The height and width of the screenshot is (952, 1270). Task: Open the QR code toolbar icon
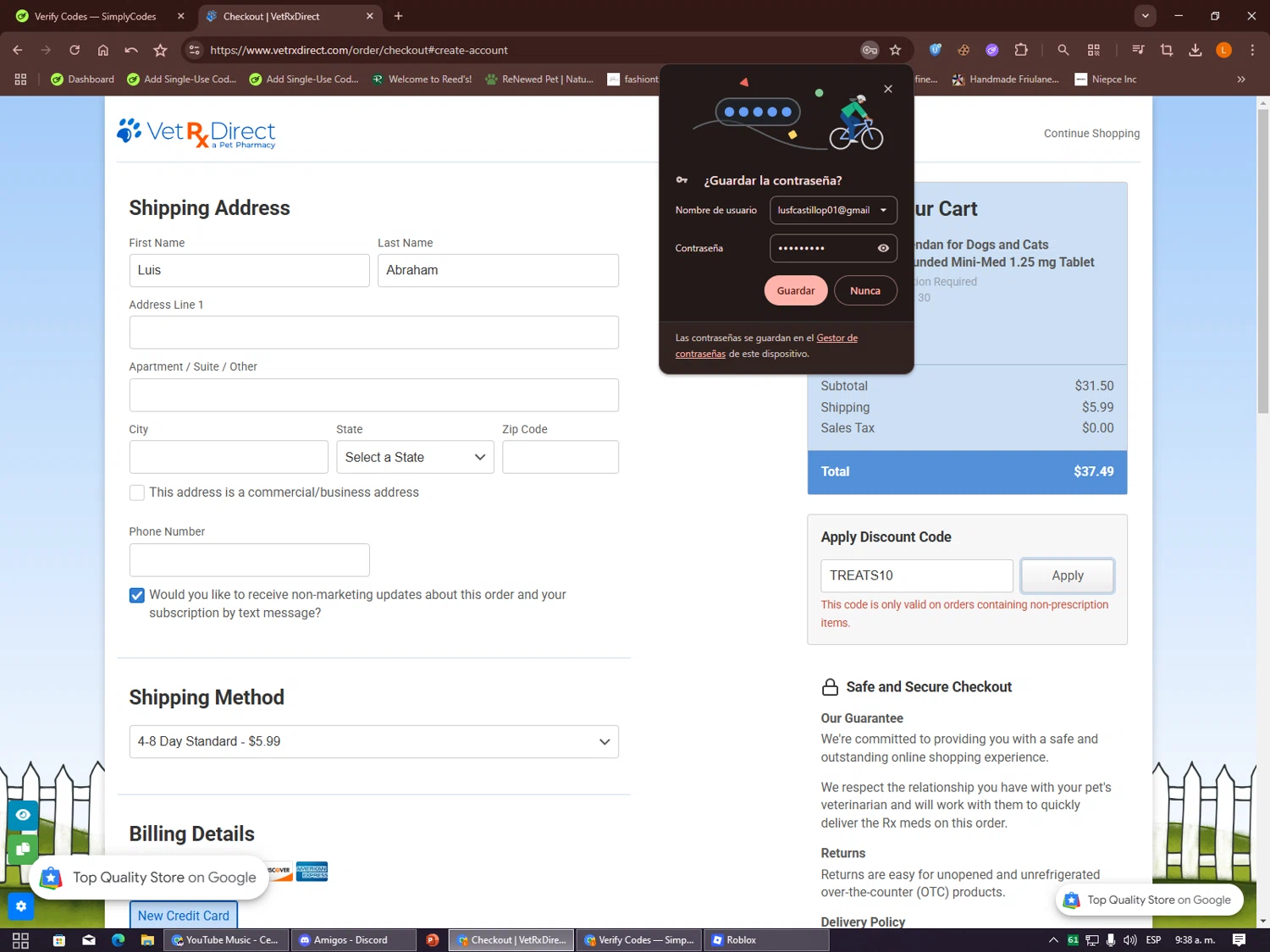pyautogui.click(x=1094, y=50)
